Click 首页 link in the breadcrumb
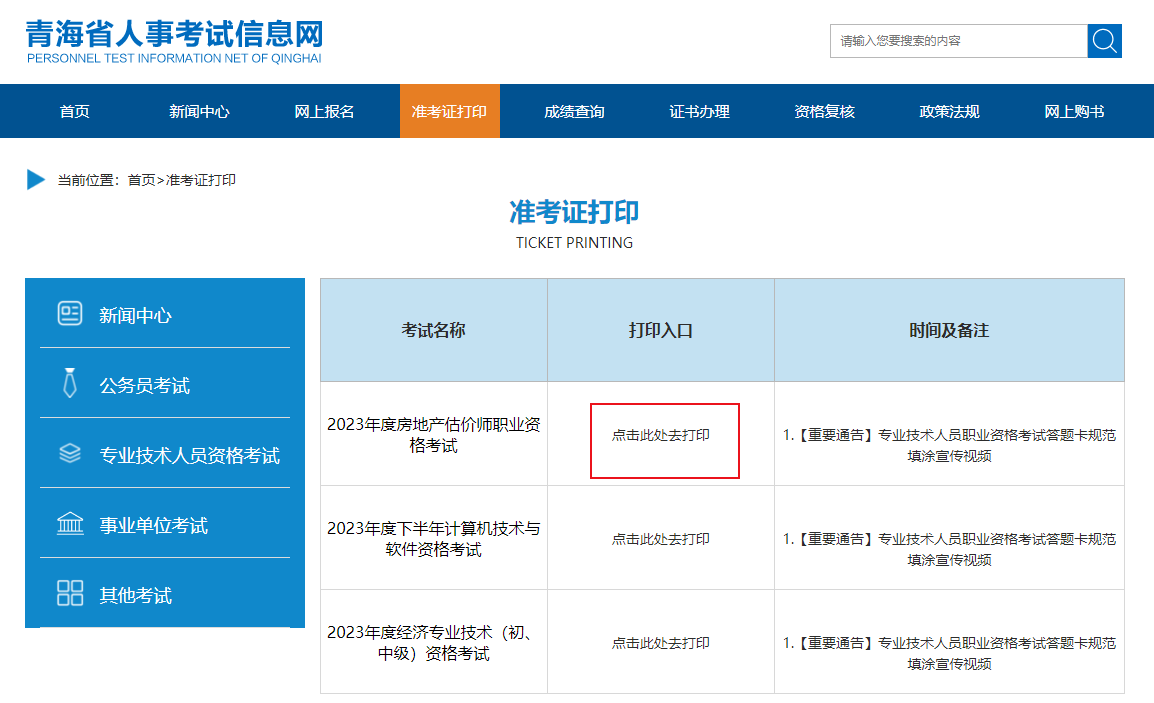The width and height of the screenshot is (1154, 703). point(141,180)
